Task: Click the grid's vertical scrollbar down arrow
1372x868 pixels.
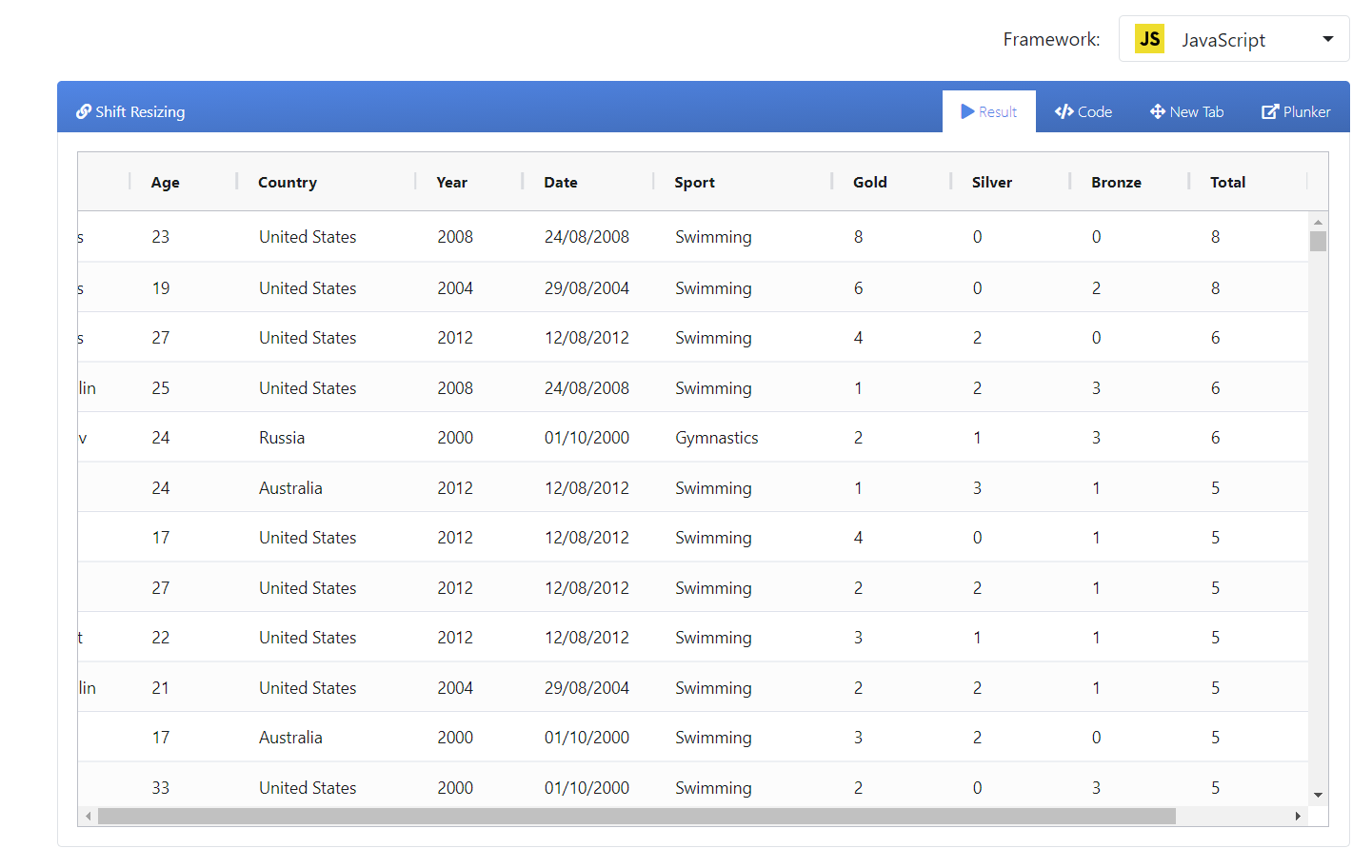Action: [x=1318, y=796]
